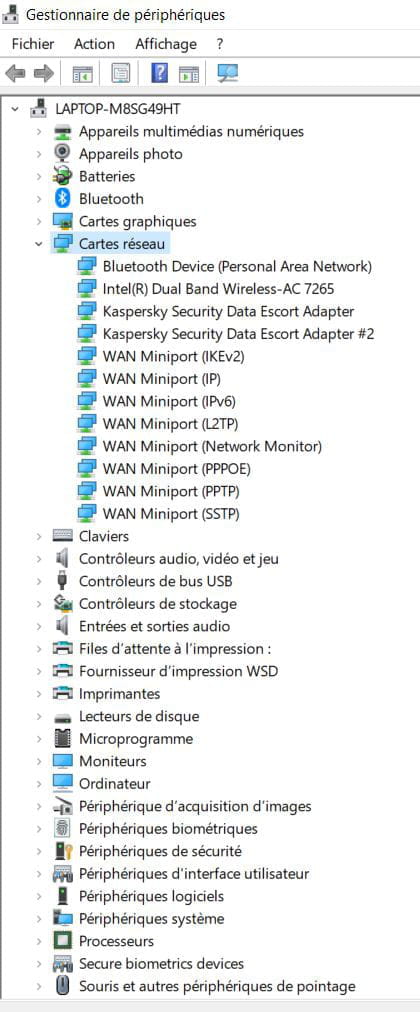
Task: Click the Appareils photo webcam icon
Action: pyautogui.click(x=63, y=154)
